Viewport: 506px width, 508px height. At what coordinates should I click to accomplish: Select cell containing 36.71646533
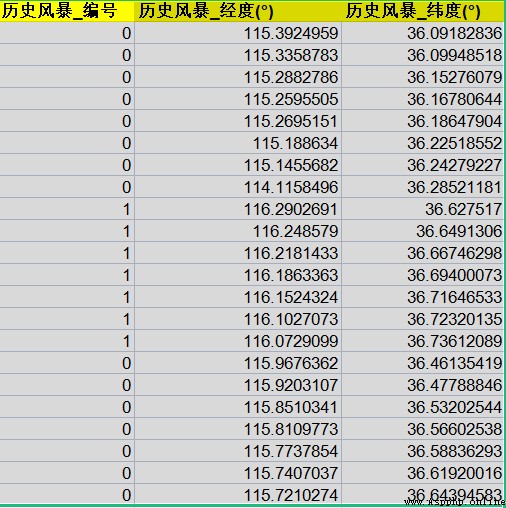point(423,297)
